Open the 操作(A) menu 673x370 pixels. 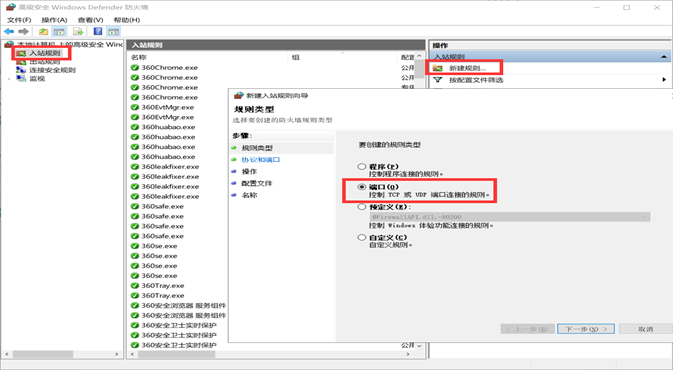pyautogui.click(x=55, y=20)
